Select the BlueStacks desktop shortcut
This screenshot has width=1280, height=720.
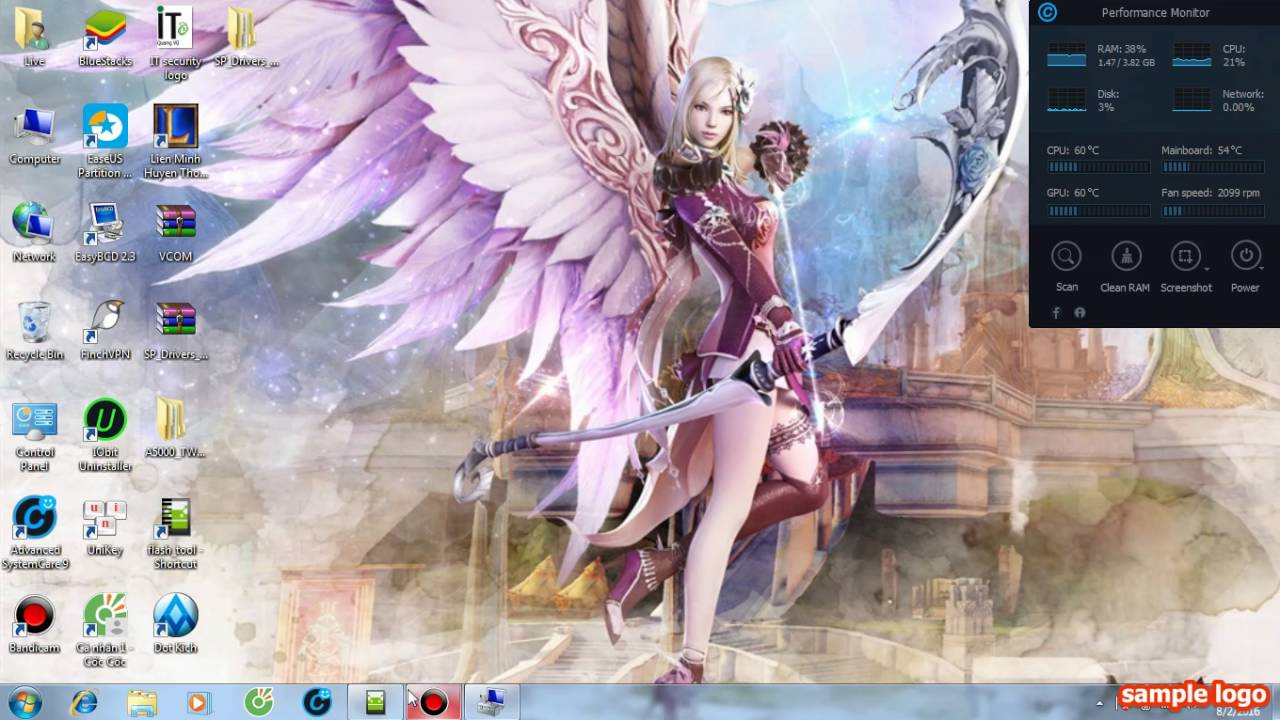(105, 37)
